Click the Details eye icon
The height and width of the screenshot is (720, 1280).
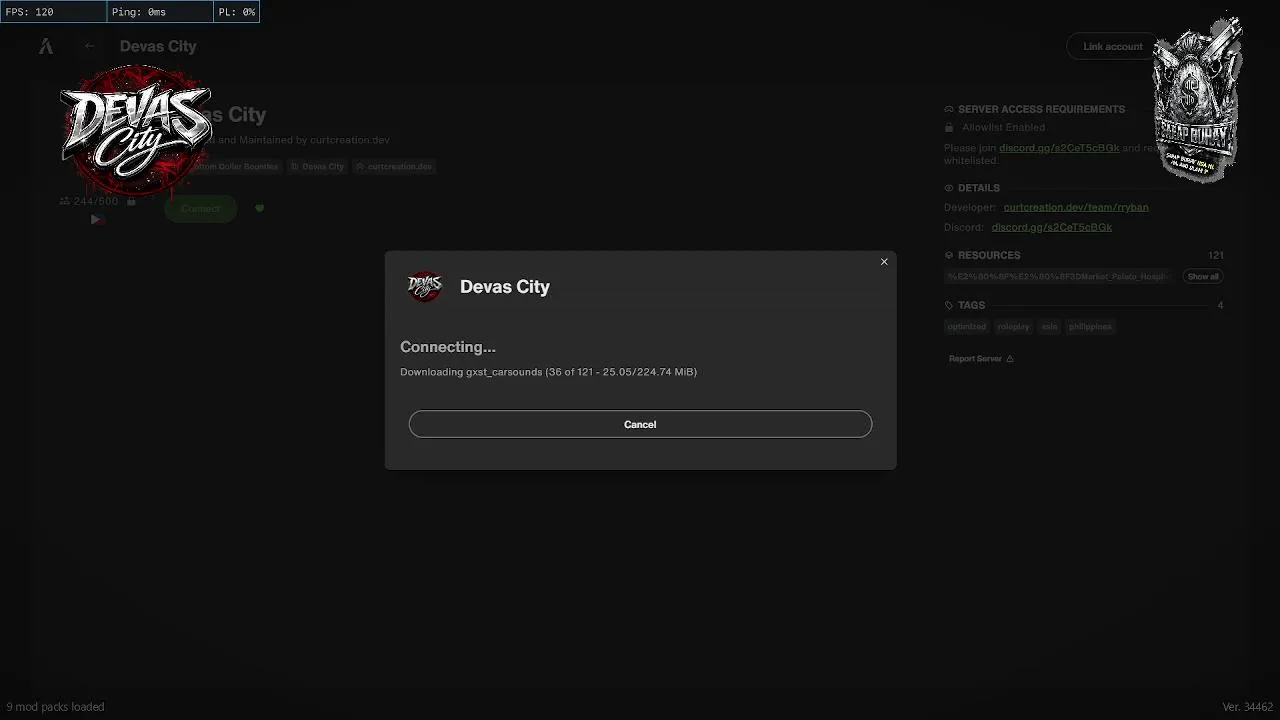click(x=949, y=188)
